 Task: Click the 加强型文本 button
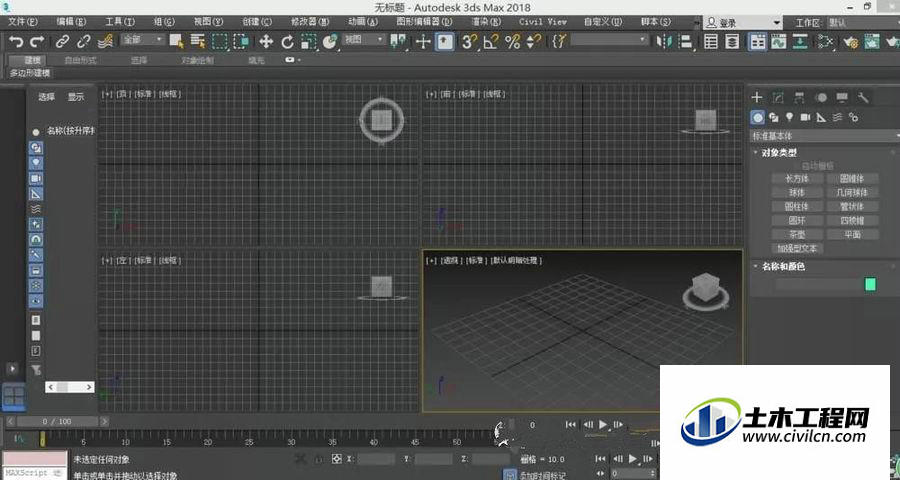point(797,248)
